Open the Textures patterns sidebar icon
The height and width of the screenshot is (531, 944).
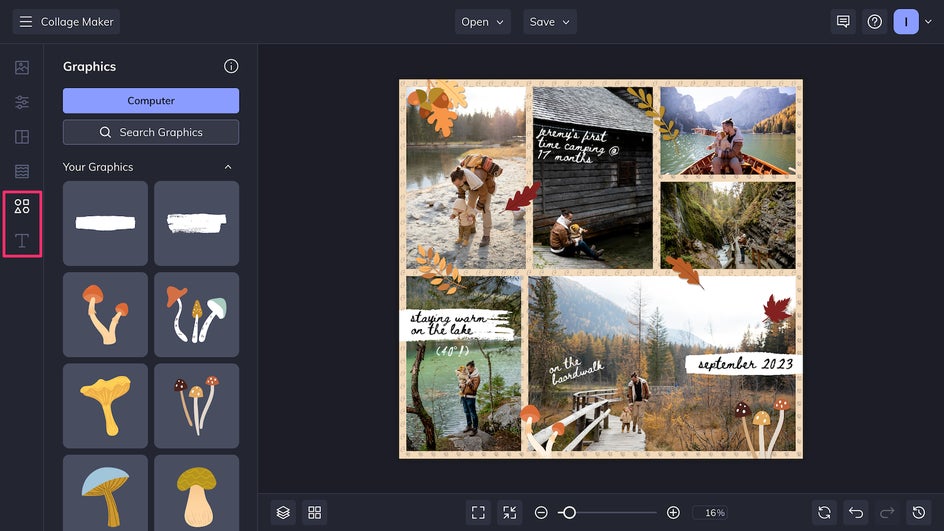(x=22, y=172)
